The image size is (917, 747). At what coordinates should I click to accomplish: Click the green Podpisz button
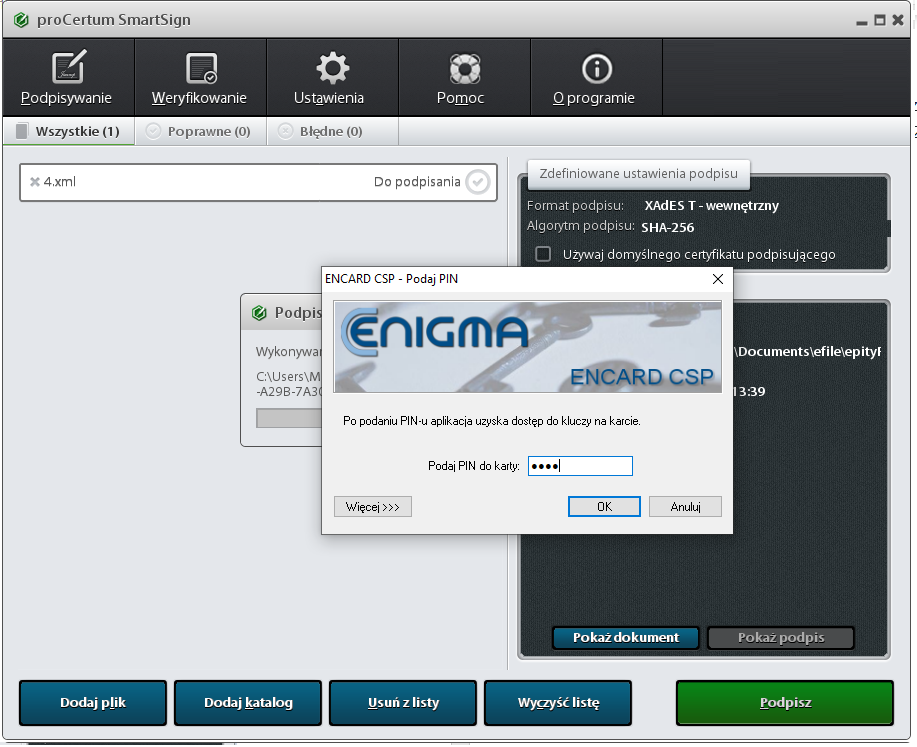point(785,703)
